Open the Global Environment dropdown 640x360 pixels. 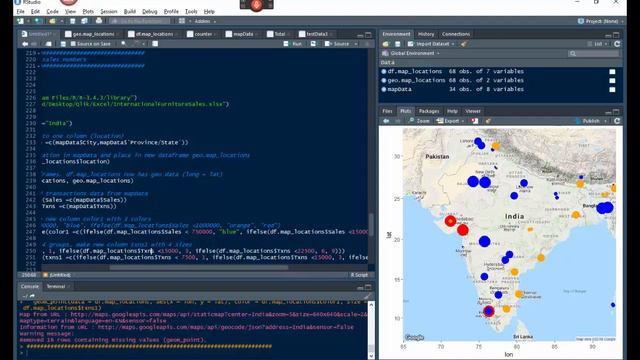411,53
